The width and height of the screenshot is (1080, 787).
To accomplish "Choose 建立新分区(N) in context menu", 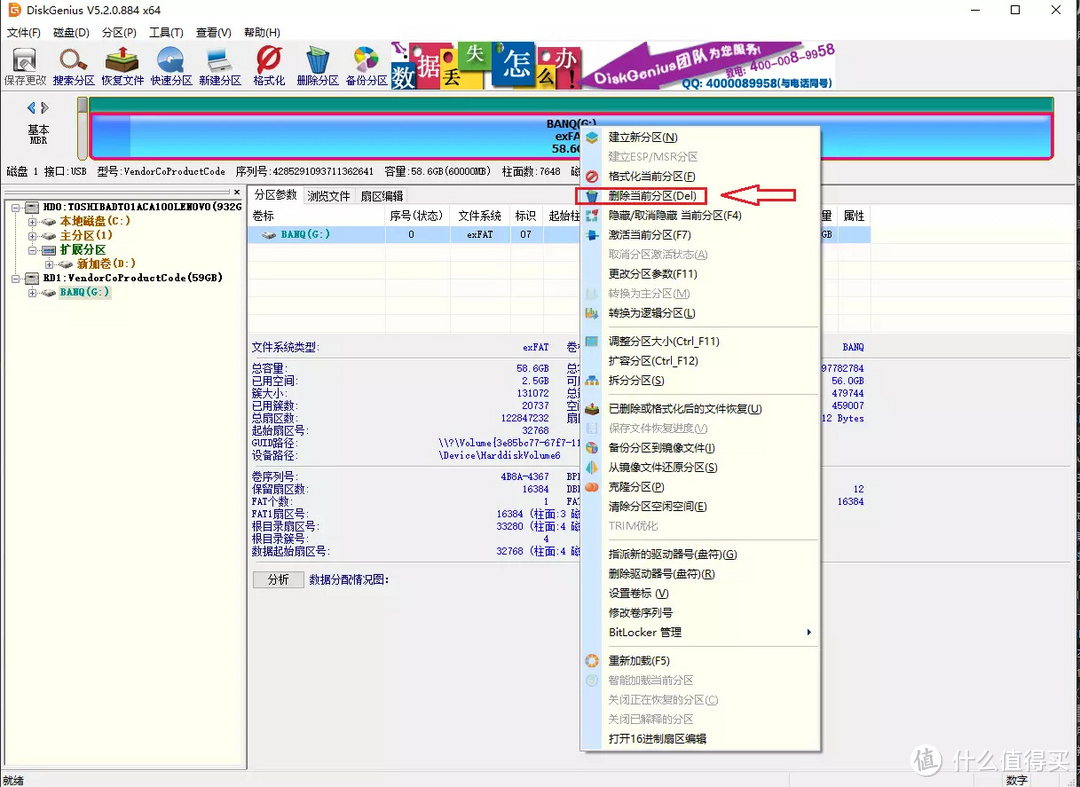I will tap(700, 137).
